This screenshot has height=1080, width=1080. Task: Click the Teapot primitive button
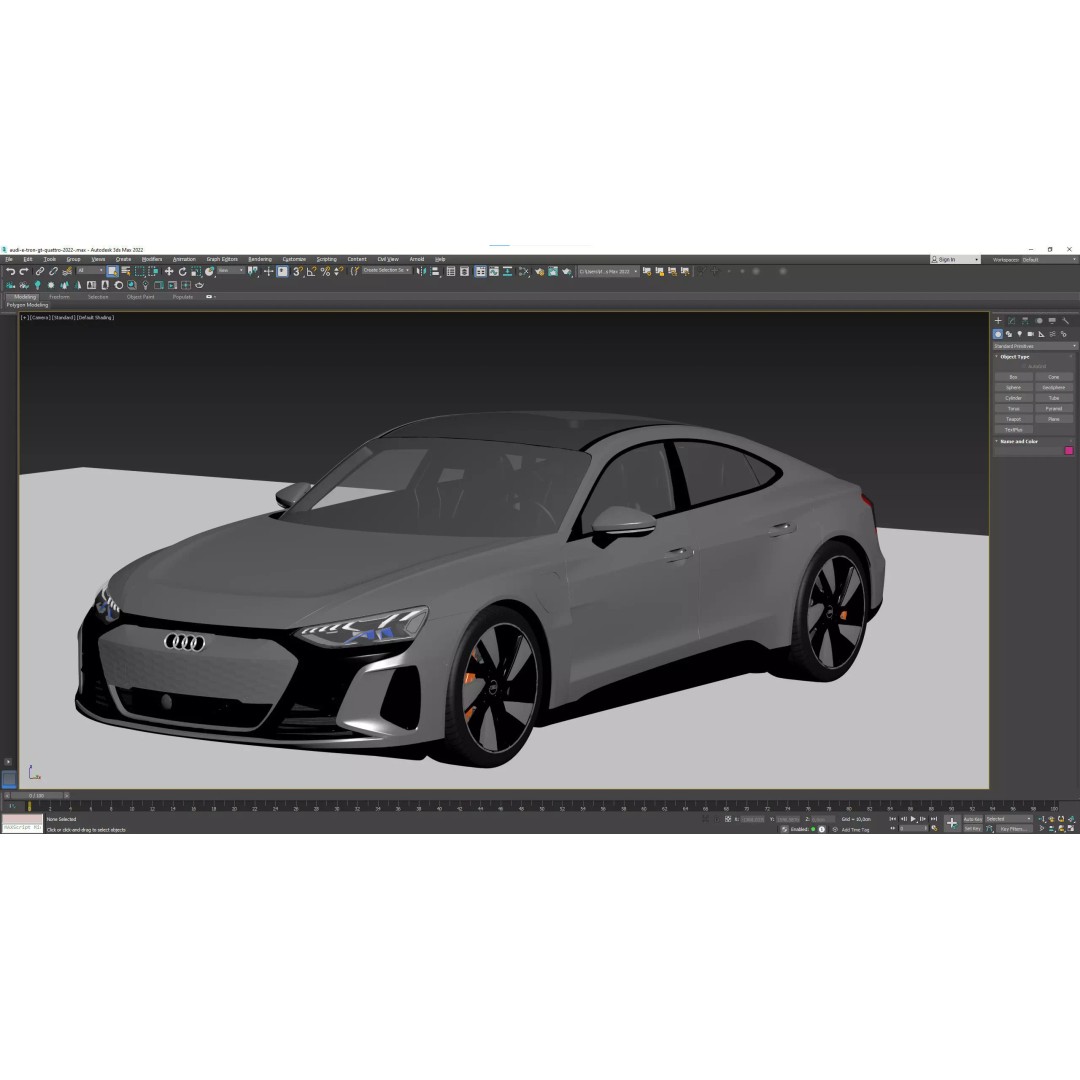tap(1014, 419)
